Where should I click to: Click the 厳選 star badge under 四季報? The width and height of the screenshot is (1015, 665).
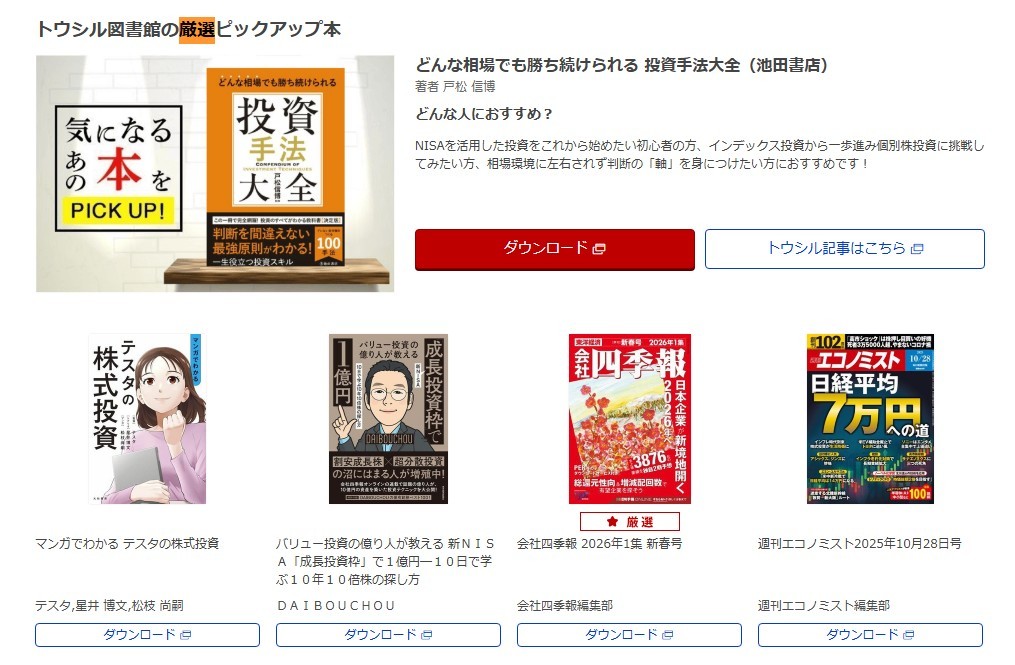(x=630, y=521)
